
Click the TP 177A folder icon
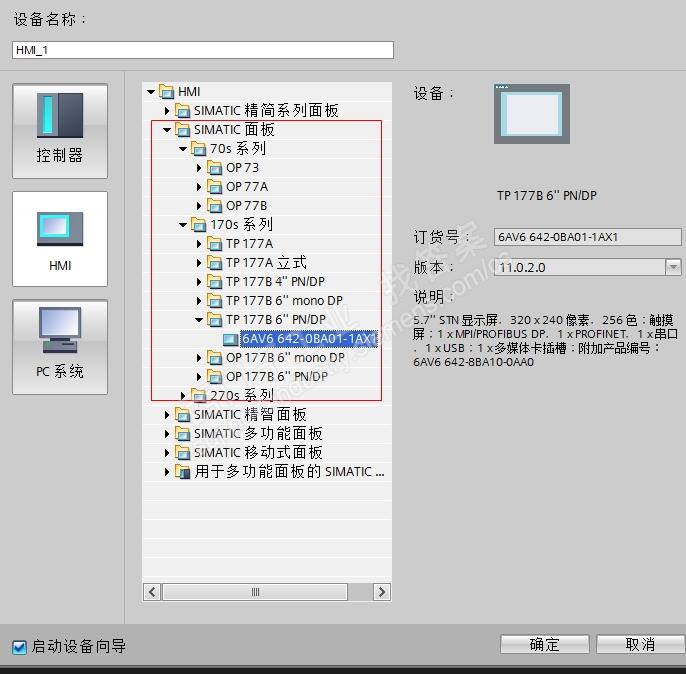point(214,244)
